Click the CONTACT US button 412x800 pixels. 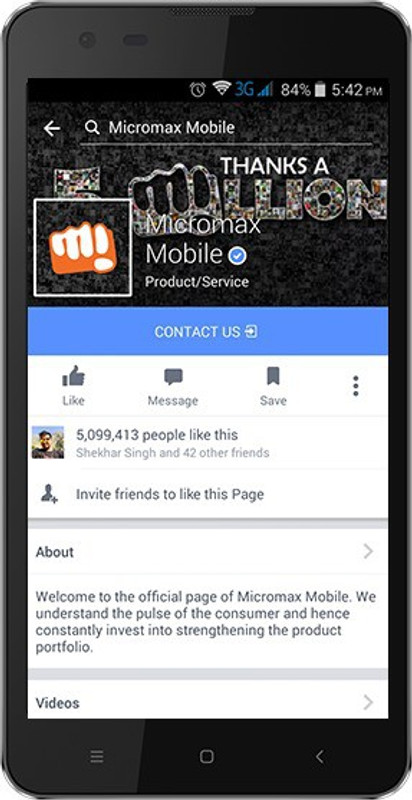[x=208, y=331]
